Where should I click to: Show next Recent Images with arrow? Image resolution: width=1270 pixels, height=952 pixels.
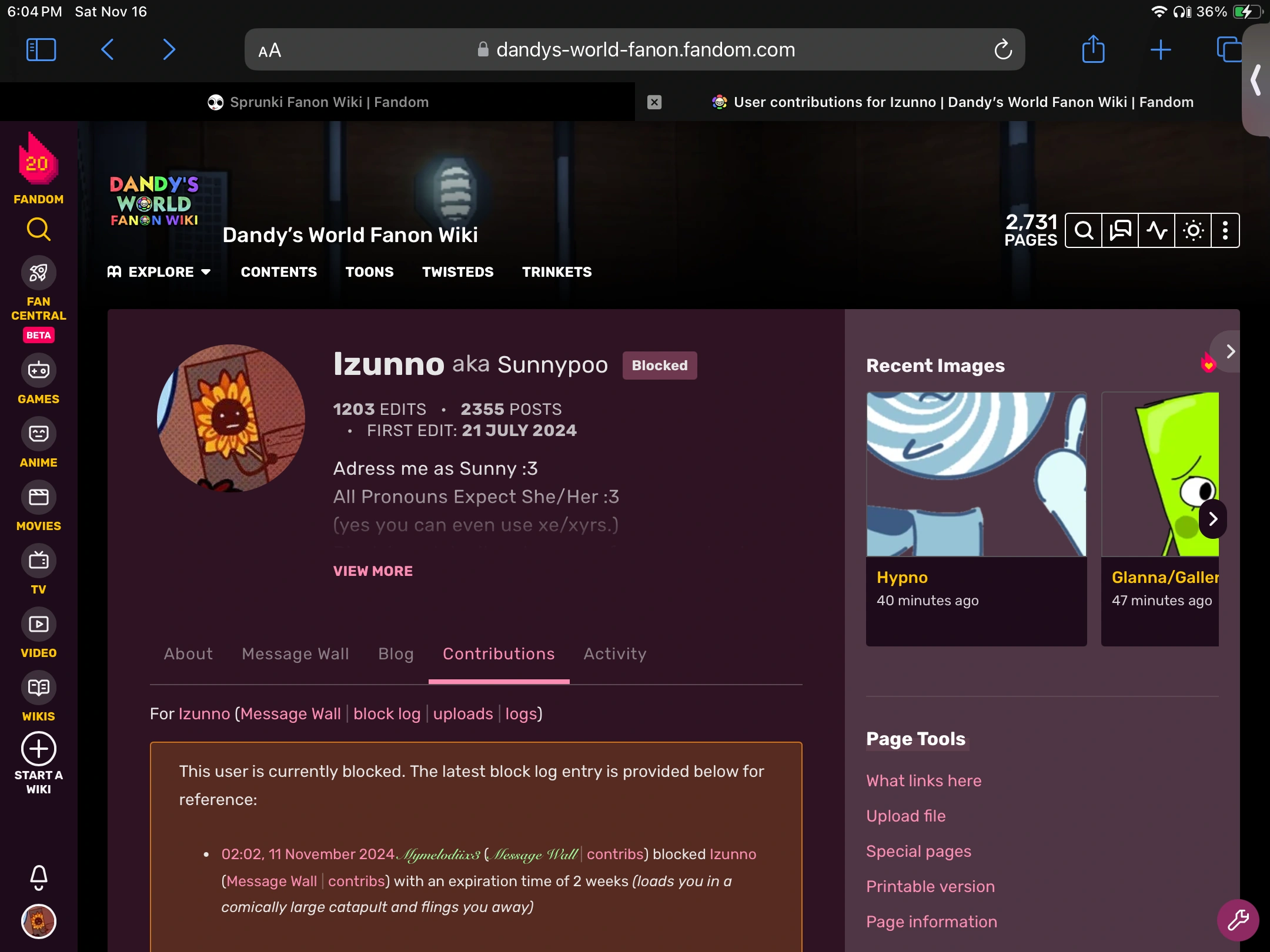pos(1212,519)
